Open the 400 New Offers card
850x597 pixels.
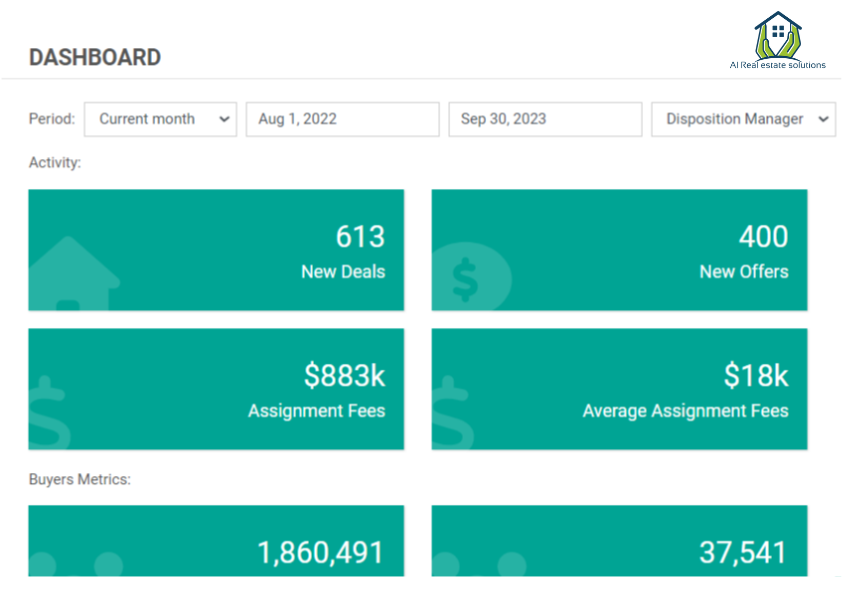pos(619,250)
